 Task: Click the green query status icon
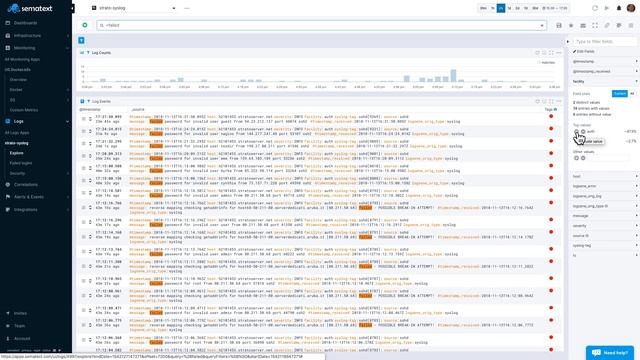click(x=85, y=25)
